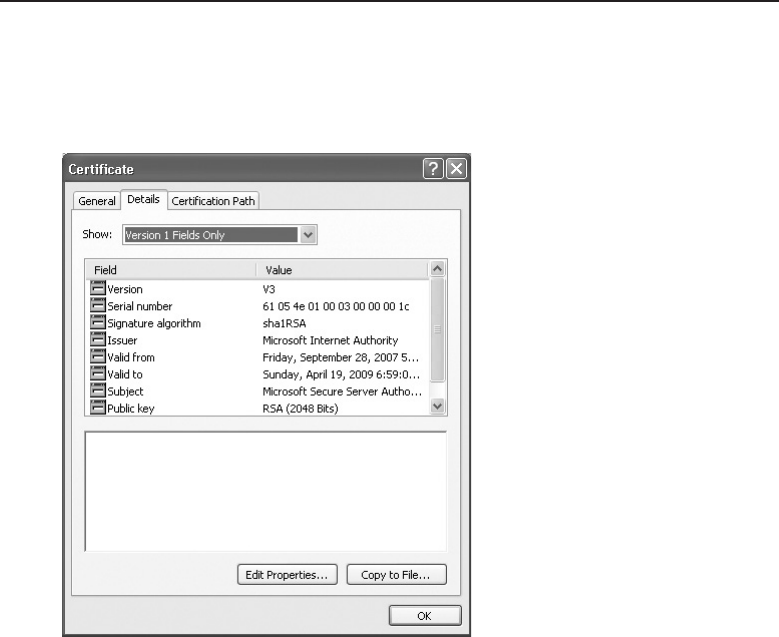
Task: Open the Certification Path tab
Action: [213, 201]
